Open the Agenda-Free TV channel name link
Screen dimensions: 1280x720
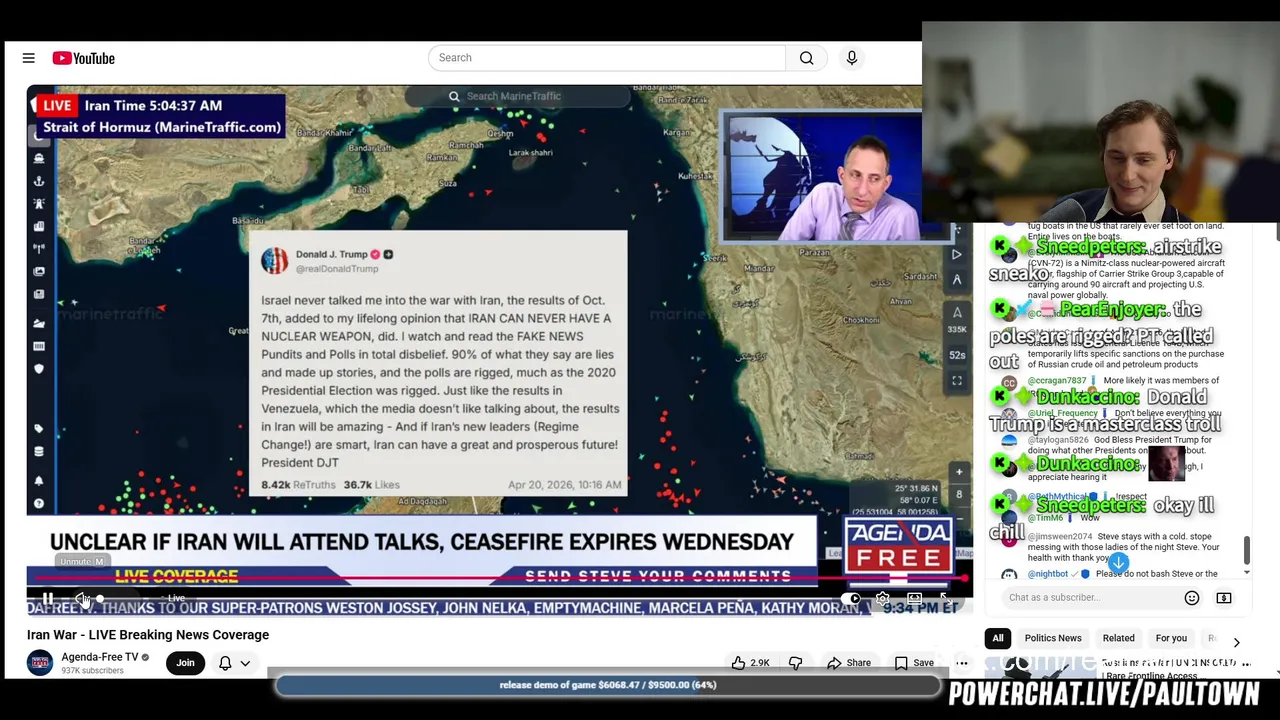tap(100, 657)
